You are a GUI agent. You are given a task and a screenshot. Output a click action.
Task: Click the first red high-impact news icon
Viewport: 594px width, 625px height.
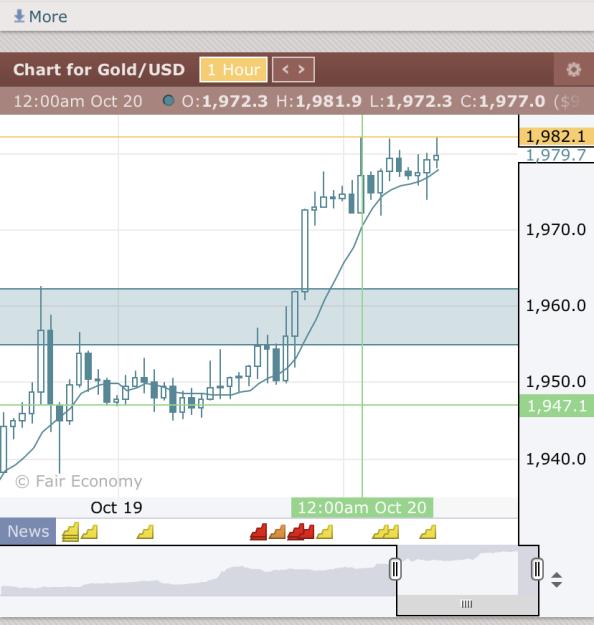258,532
